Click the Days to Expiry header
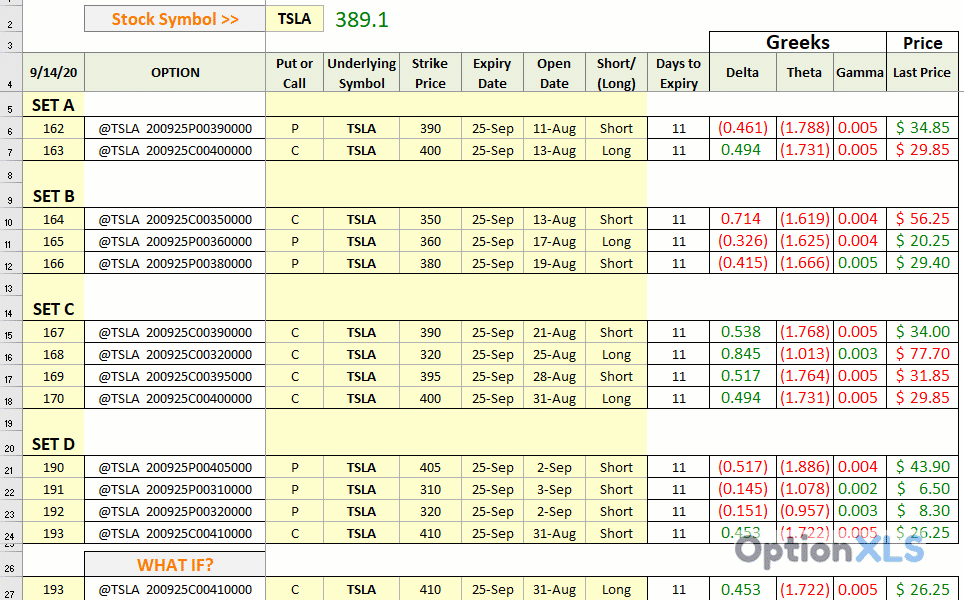 coord(678,73)
